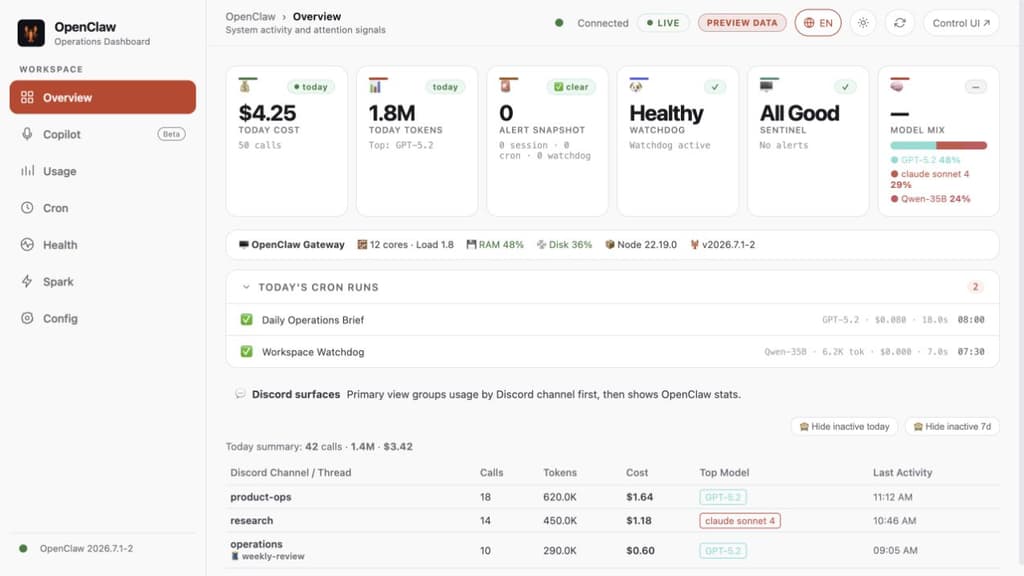Click the Disk 36% stat
The height and width of the screenshot is (576, 1024).
(x=564, y=244)
